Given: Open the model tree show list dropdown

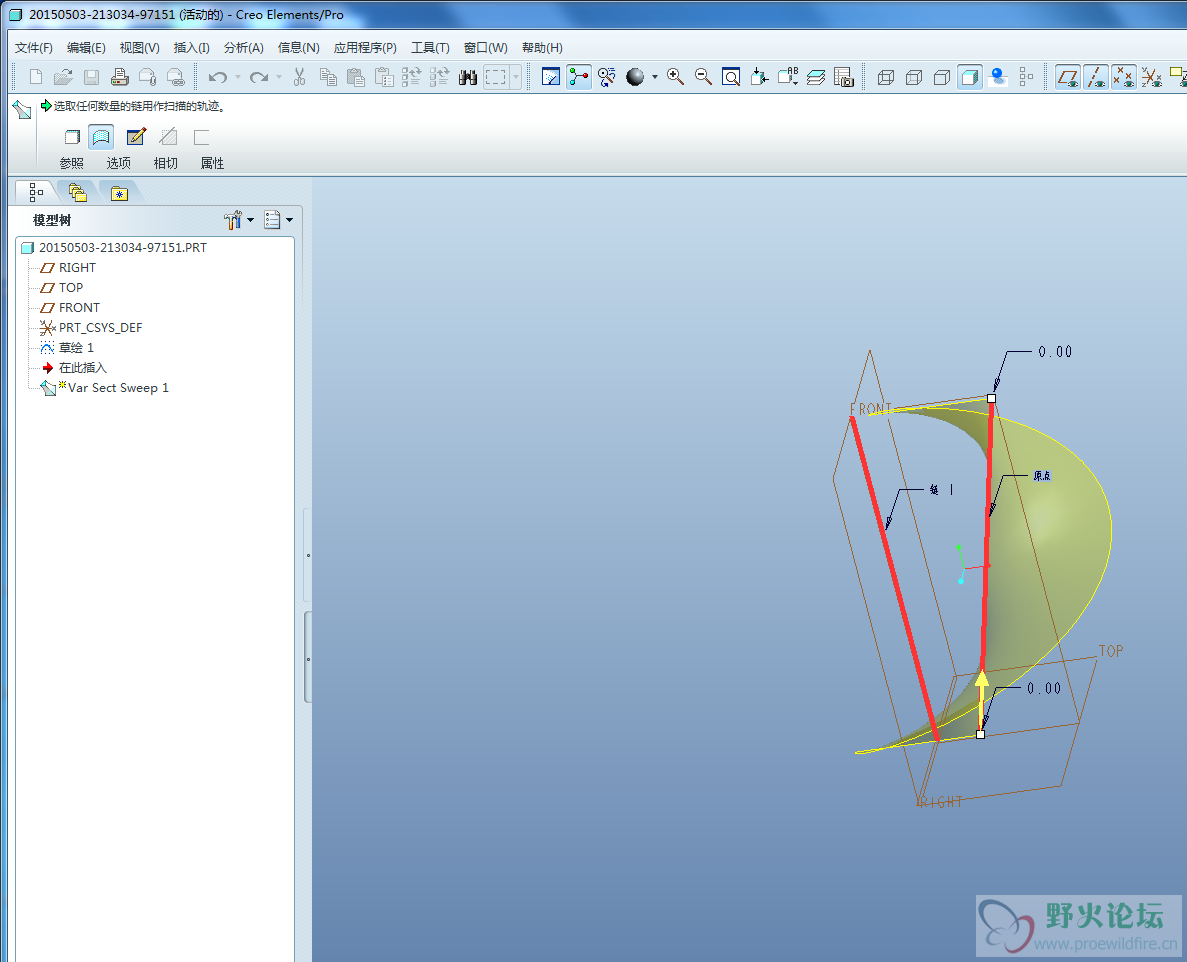Looking at the screenshot, I should click(278, 219).
